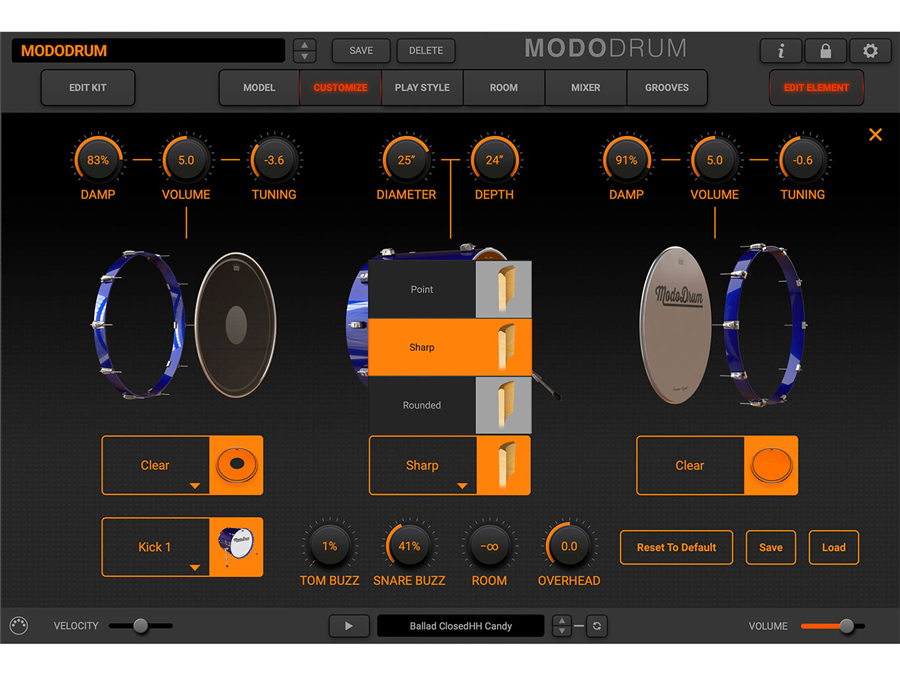Click the Kick 1 drum thumbnail
Image resolution: width=900 pixels, height=675 pixels.
click(x=236, y=547)
